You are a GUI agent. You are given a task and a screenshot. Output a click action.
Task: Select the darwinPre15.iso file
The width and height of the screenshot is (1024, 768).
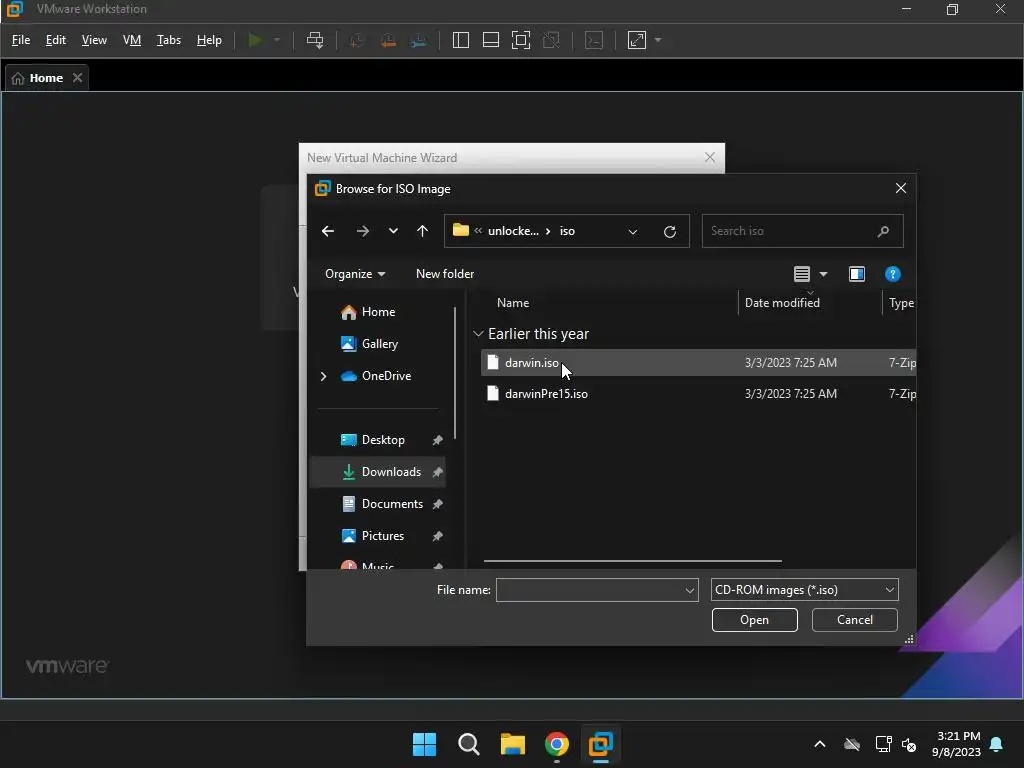(x=698, y=394)
